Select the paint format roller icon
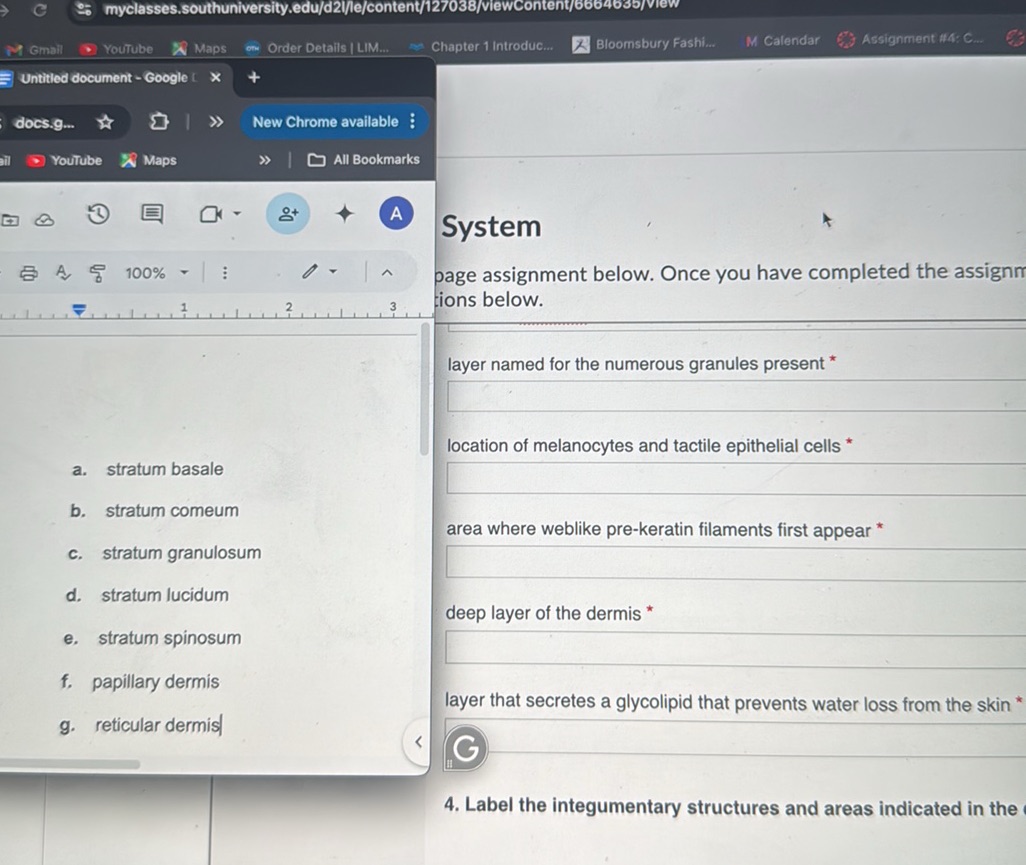Viewport: 1026px width, 865px height. click(x=97, y=273)
